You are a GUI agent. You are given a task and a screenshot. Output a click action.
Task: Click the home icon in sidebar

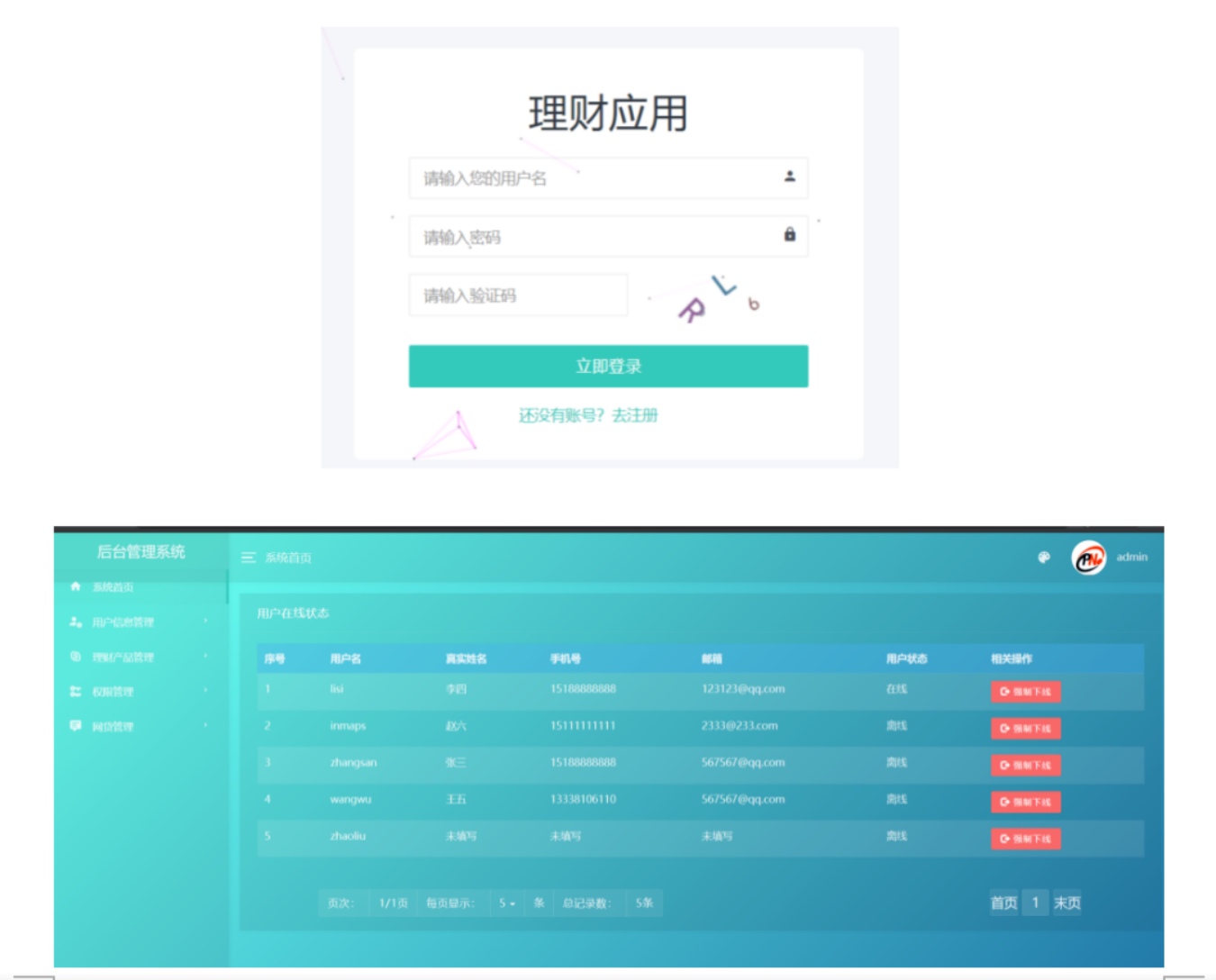pyautogui.click(x=76, y=586)
